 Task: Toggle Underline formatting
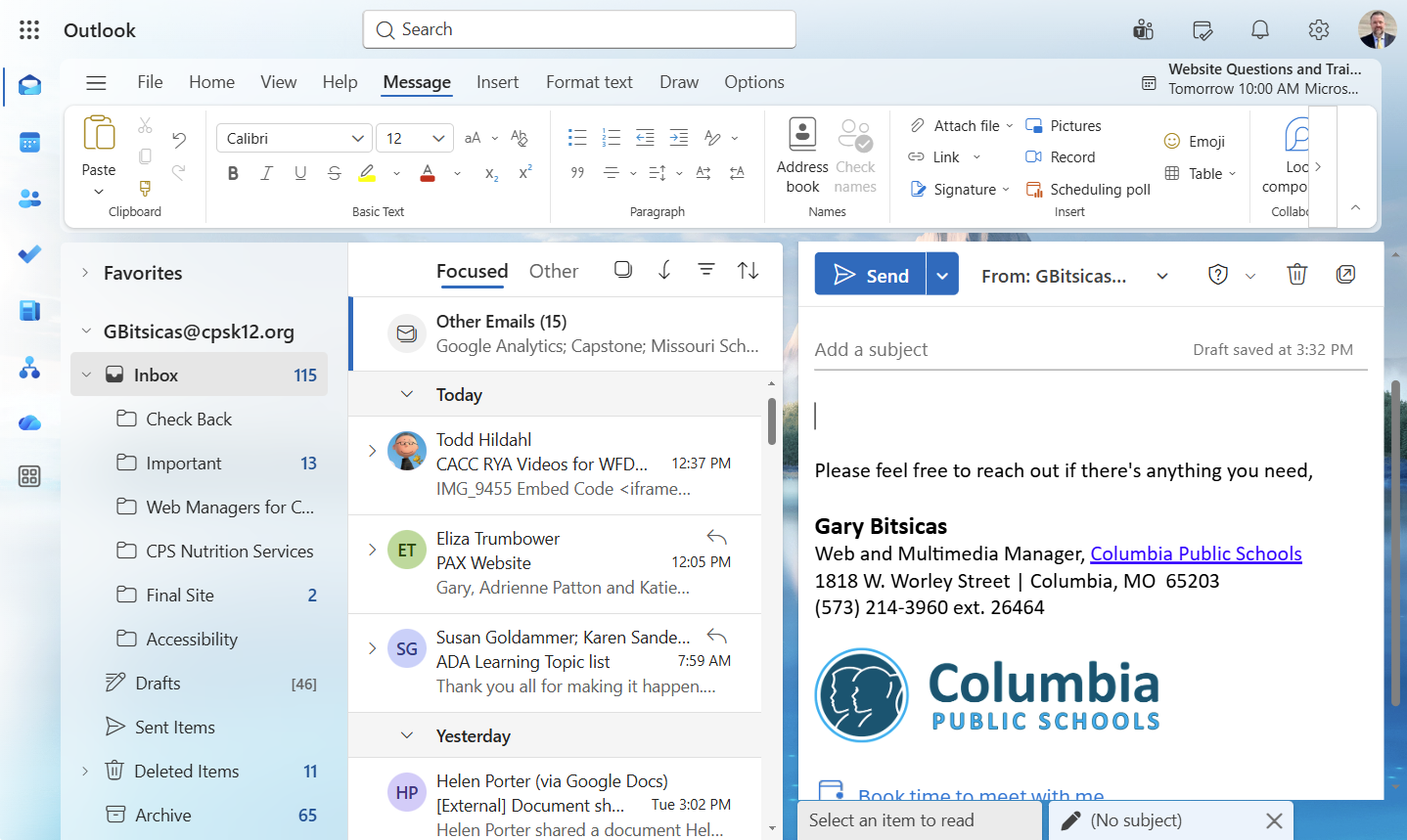(x=300, y=173)
